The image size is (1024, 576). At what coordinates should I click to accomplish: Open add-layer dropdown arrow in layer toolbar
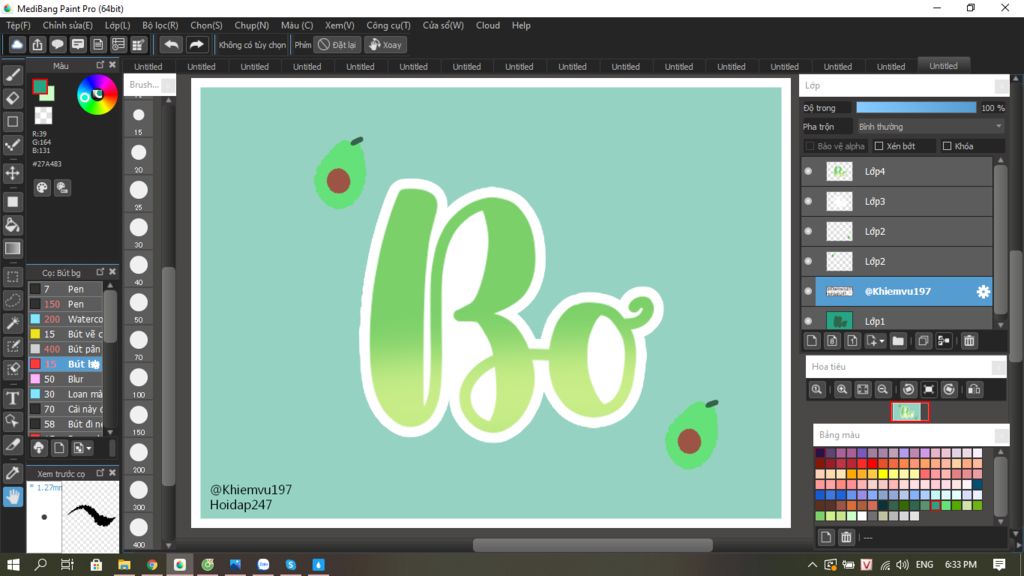(882, 341)
